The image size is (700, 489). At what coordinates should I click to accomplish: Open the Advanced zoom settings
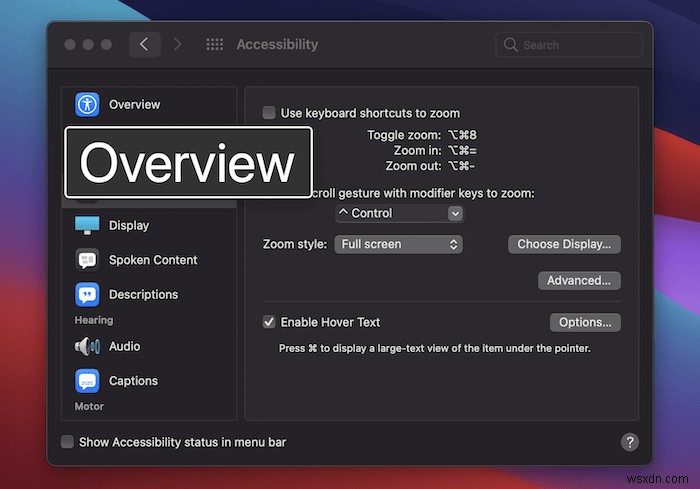point(578,281)
